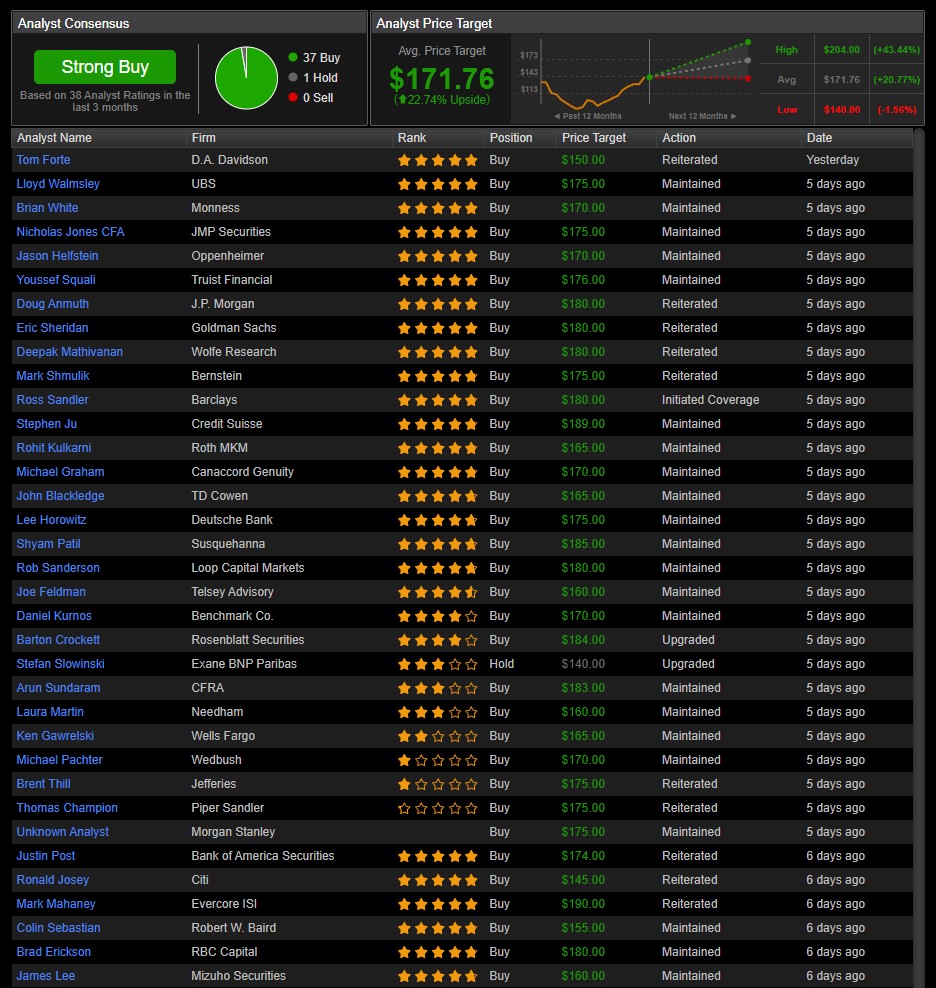Click Barton Crockett's star rank icons
Image resolution: width=936 pixels, height=988 pixels.
click(x=437, y=640)
